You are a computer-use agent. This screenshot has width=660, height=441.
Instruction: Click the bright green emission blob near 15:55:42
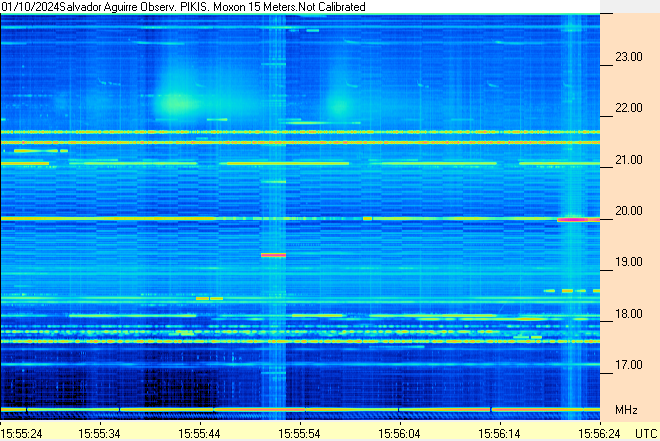point(176,103)
